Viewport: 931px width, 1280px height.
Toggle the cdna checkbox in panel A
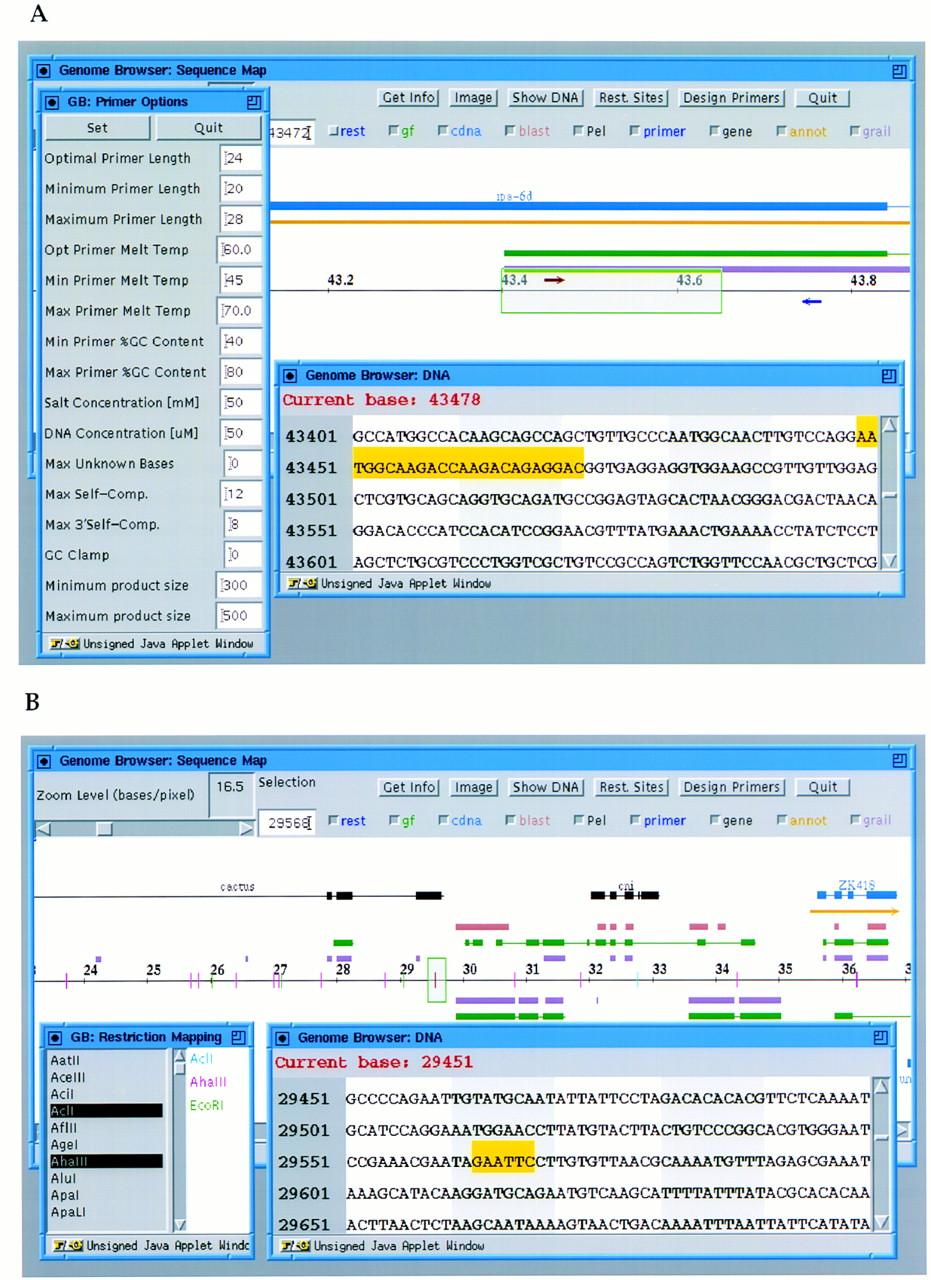pyautogui.click(x=443, y=131)
